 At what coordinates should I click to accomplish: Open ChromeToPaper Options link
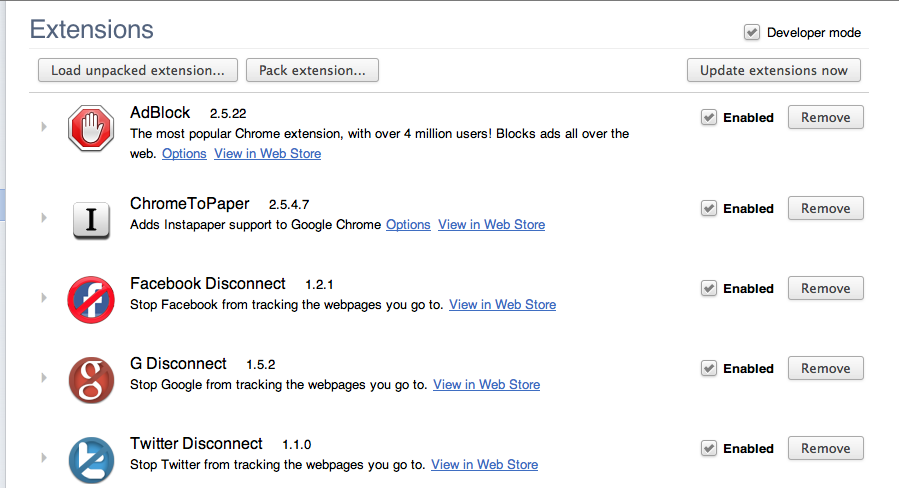[408, 225]
